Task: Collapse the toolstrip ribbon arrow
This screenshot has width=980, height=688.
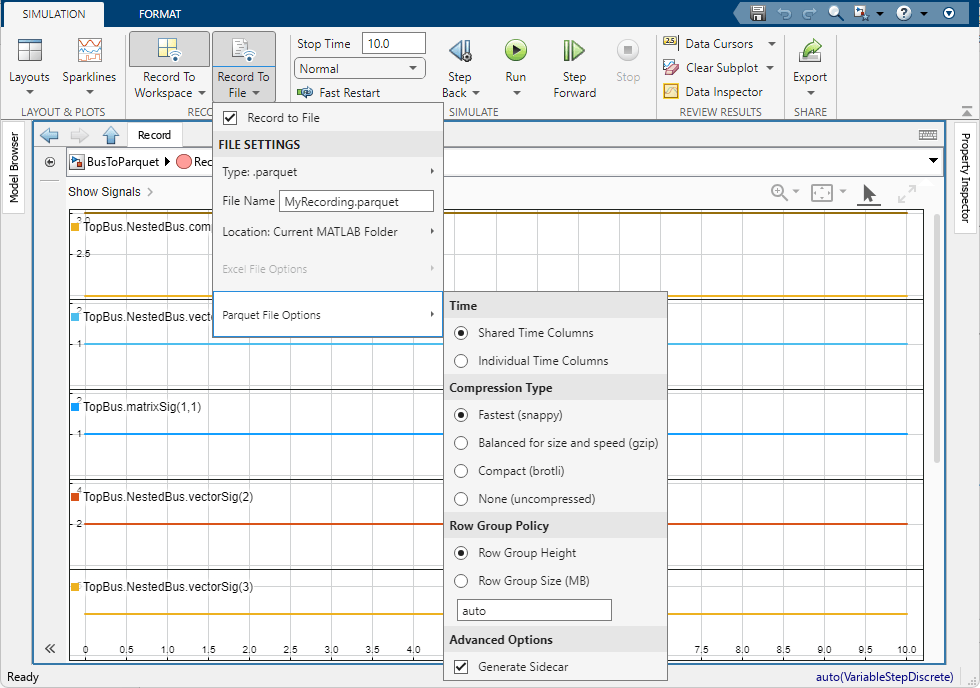Action: click(967, 111)
